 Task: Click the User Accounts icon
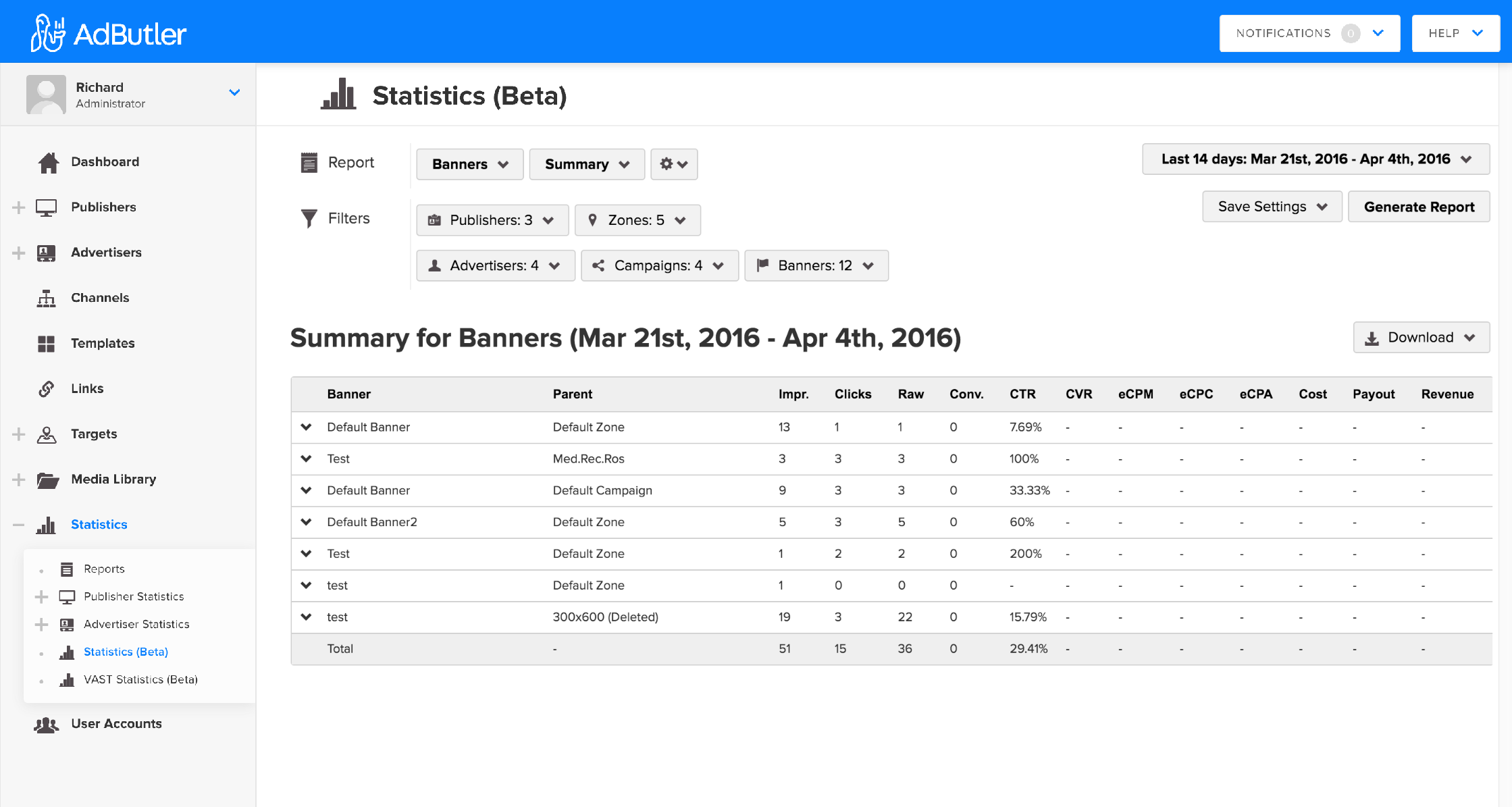(45, 724)
